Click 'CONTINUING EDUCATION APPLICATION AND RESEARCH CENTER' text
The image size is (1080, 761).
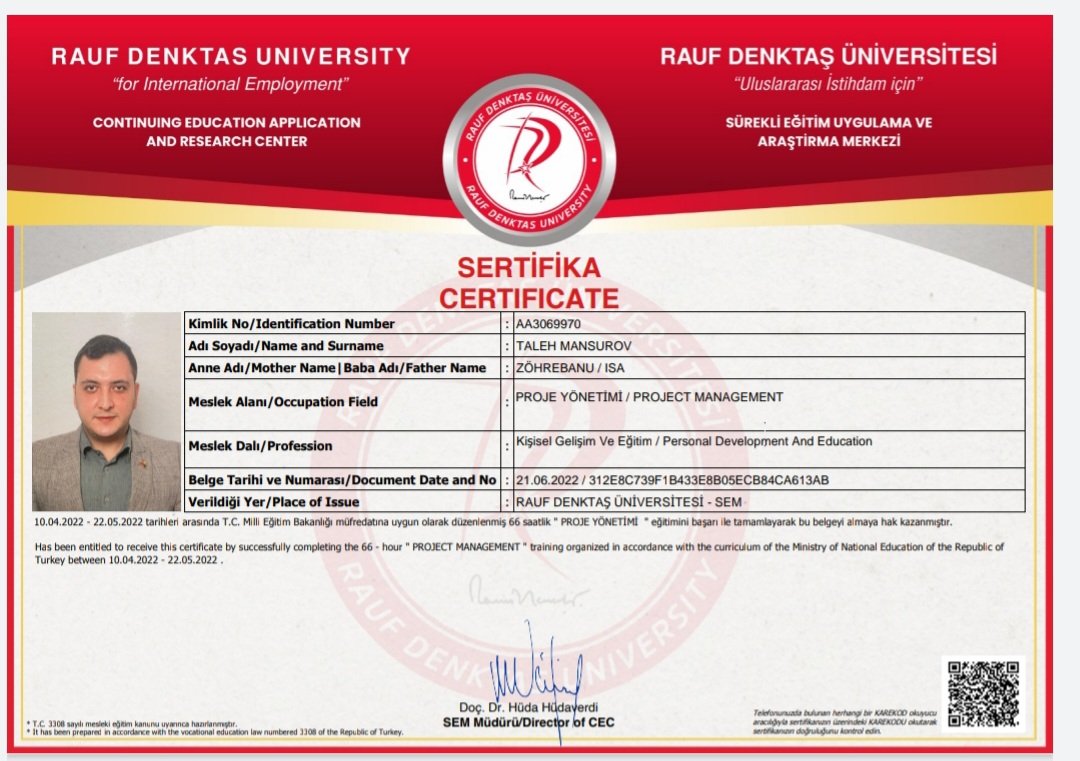click(x=227, y=132)
